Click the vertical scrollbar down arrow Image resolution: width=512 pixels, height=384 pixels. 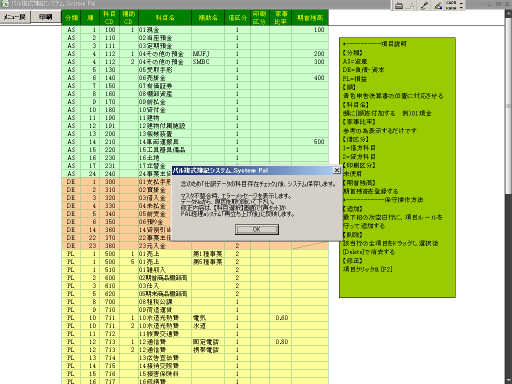point(508,380)
